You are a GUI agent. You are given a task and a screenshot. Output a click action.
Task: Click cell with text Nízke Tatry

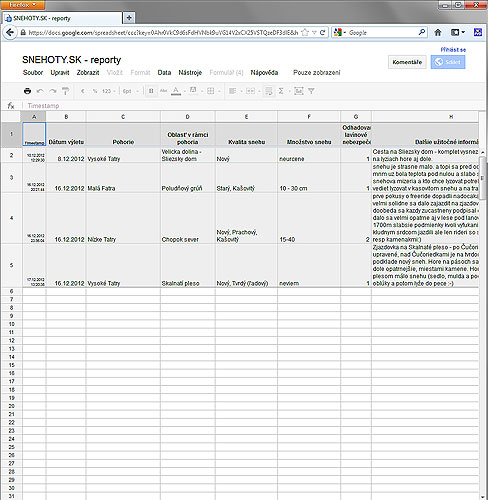pos(123,218)
